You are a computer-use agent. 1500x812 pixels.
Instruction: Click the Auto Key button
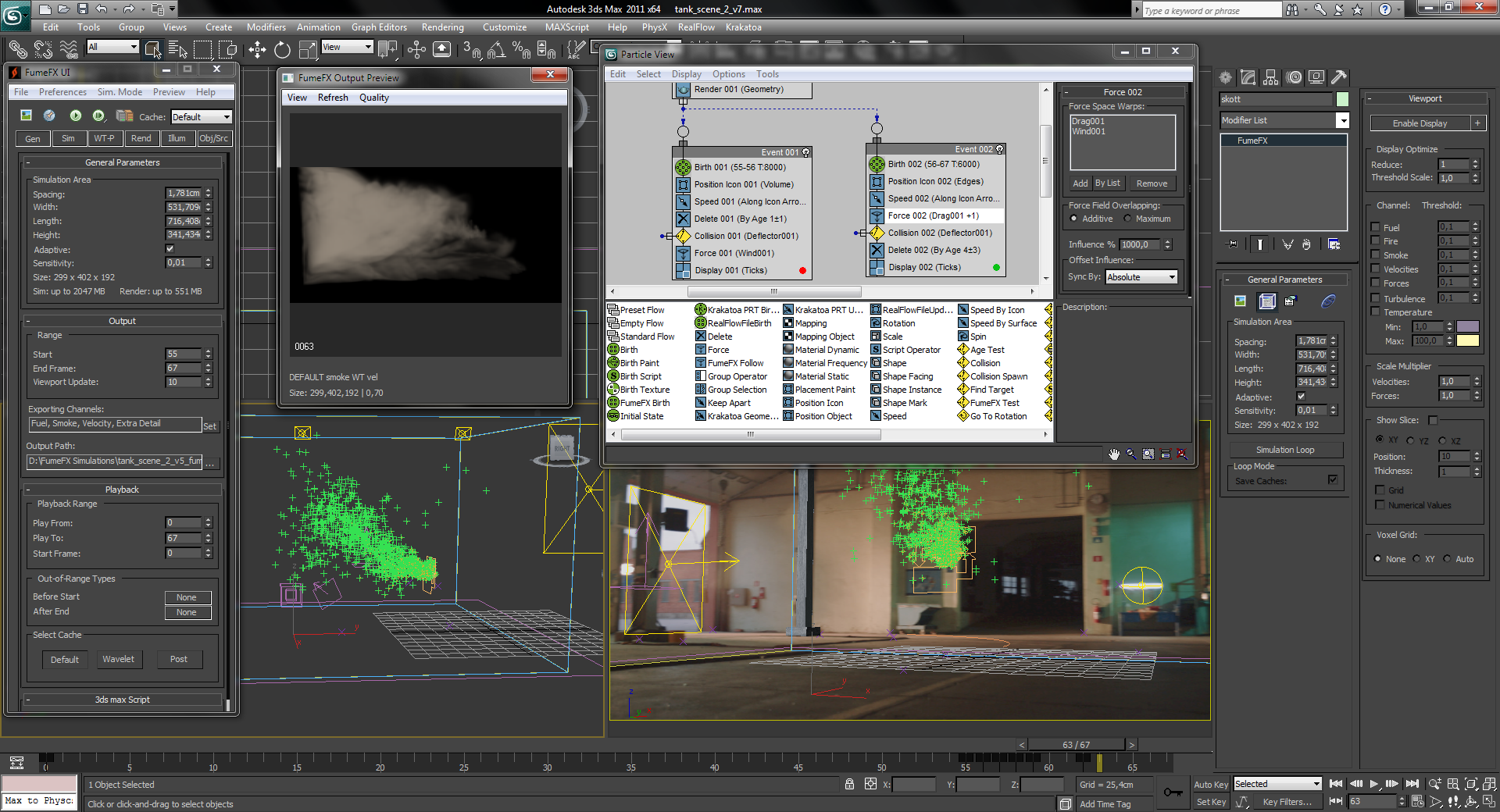click(1211, 785)
